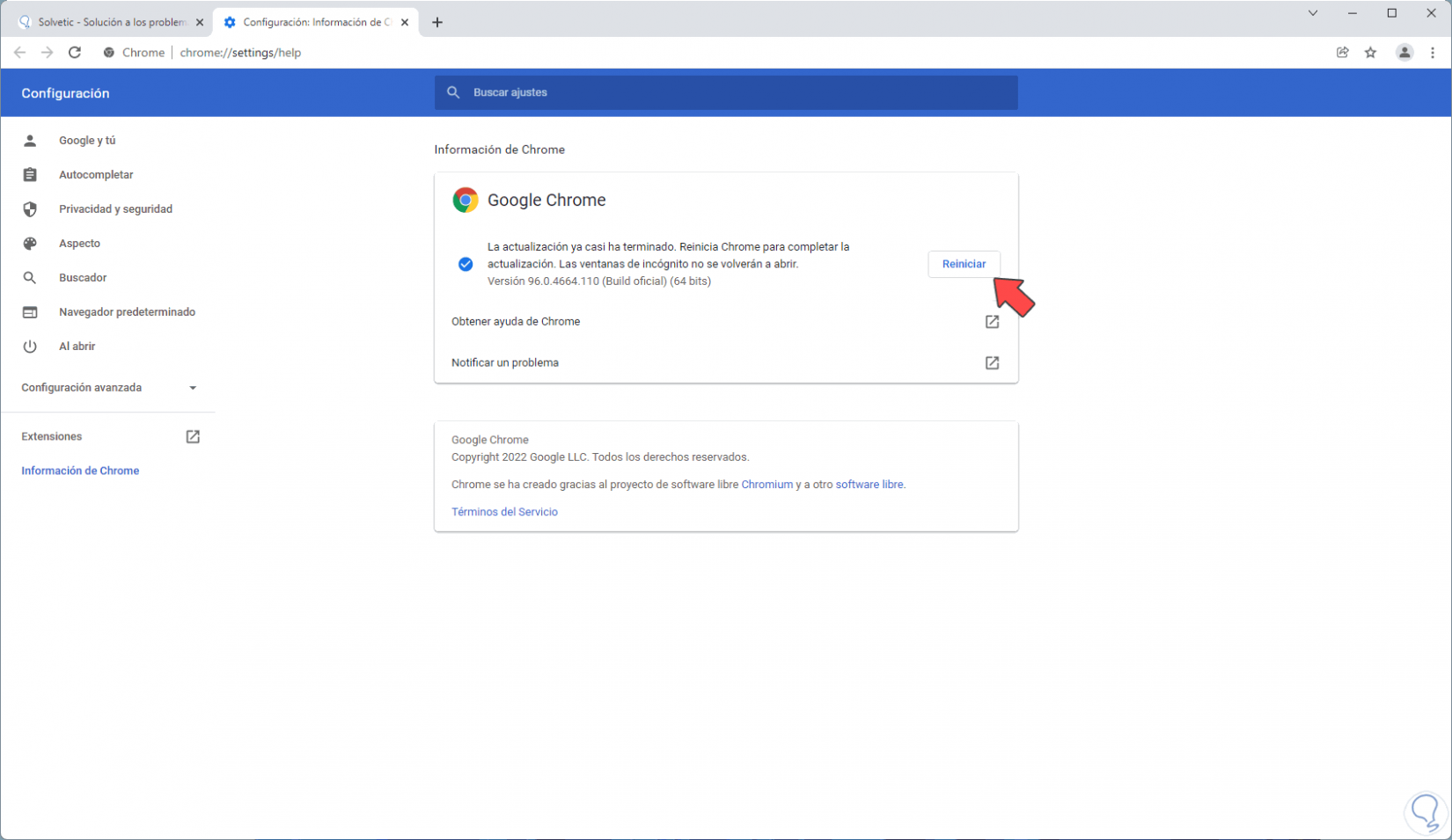Open the Chrome three-dot menu
Screen dimensions: 1452x840
1433,53
